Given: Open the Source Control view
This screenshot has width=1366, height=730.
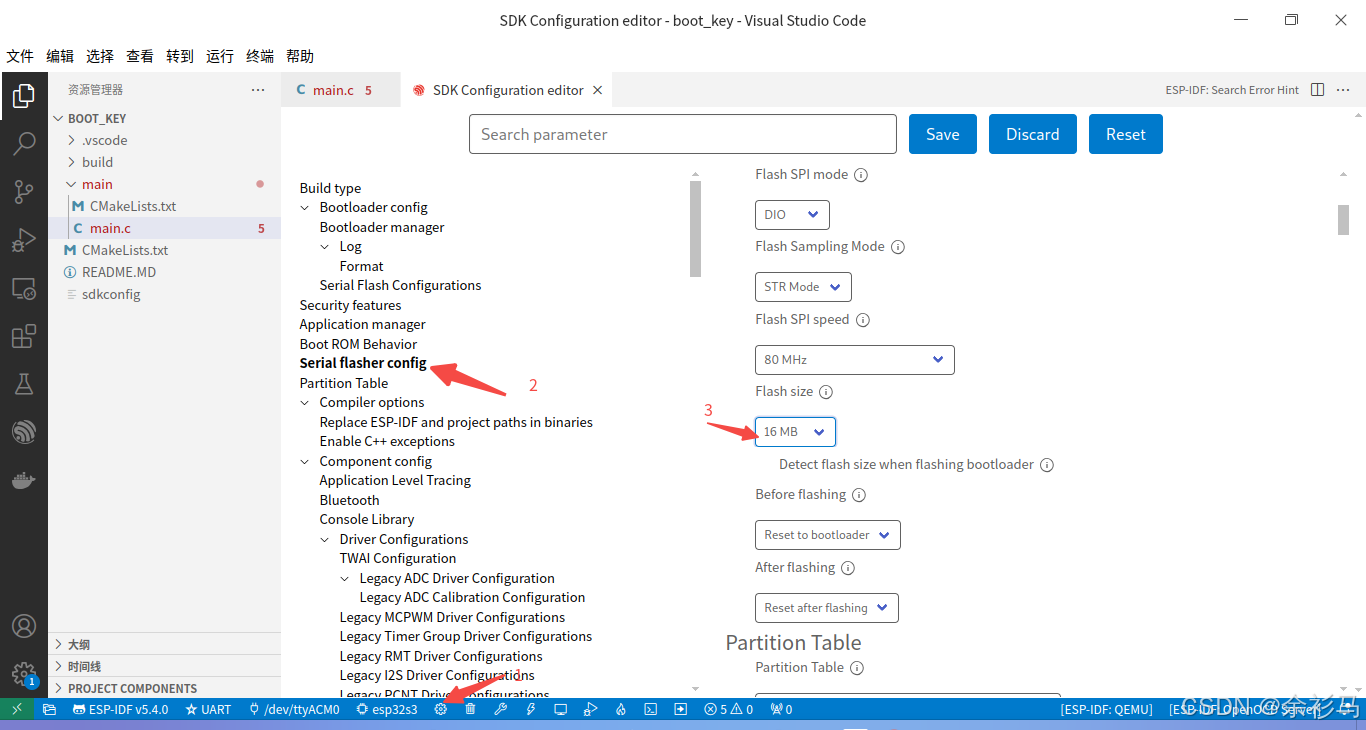Looking at the screenshot, I should [23, 192].
